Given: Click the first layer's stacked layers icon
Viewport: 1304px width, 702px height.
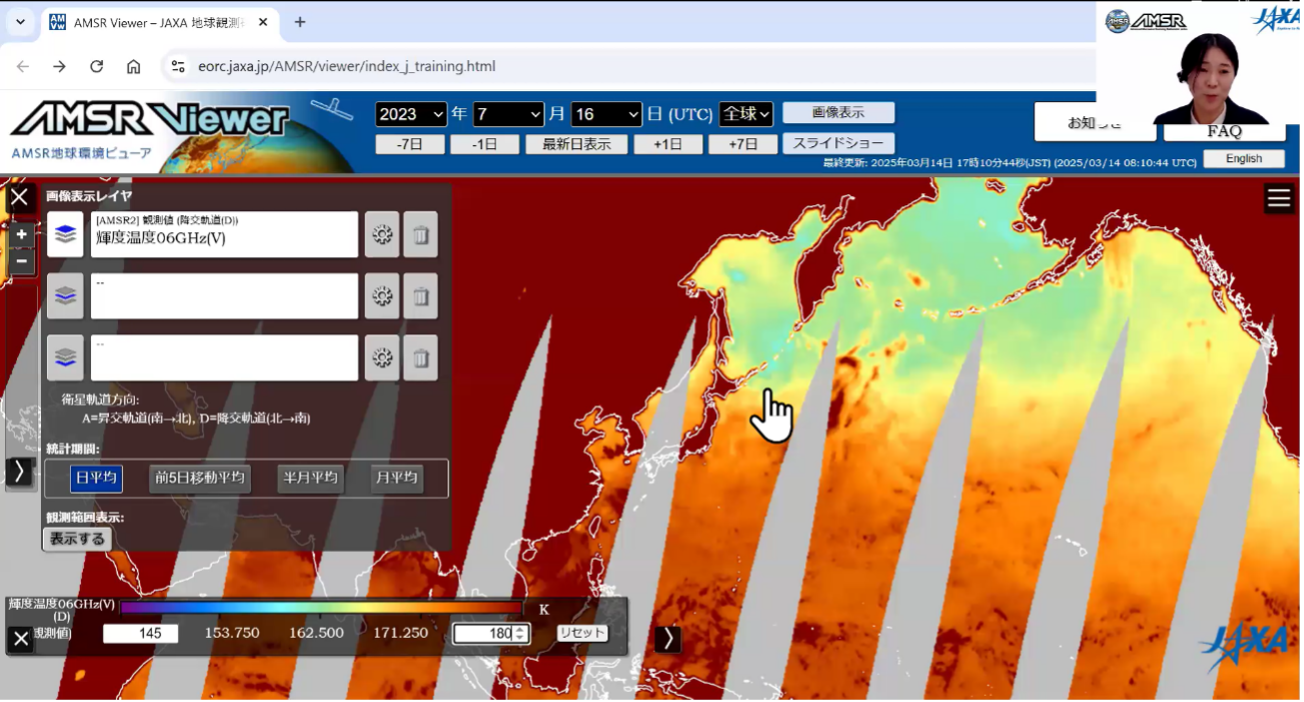Looking at the screenshot, I should [65, 235].
